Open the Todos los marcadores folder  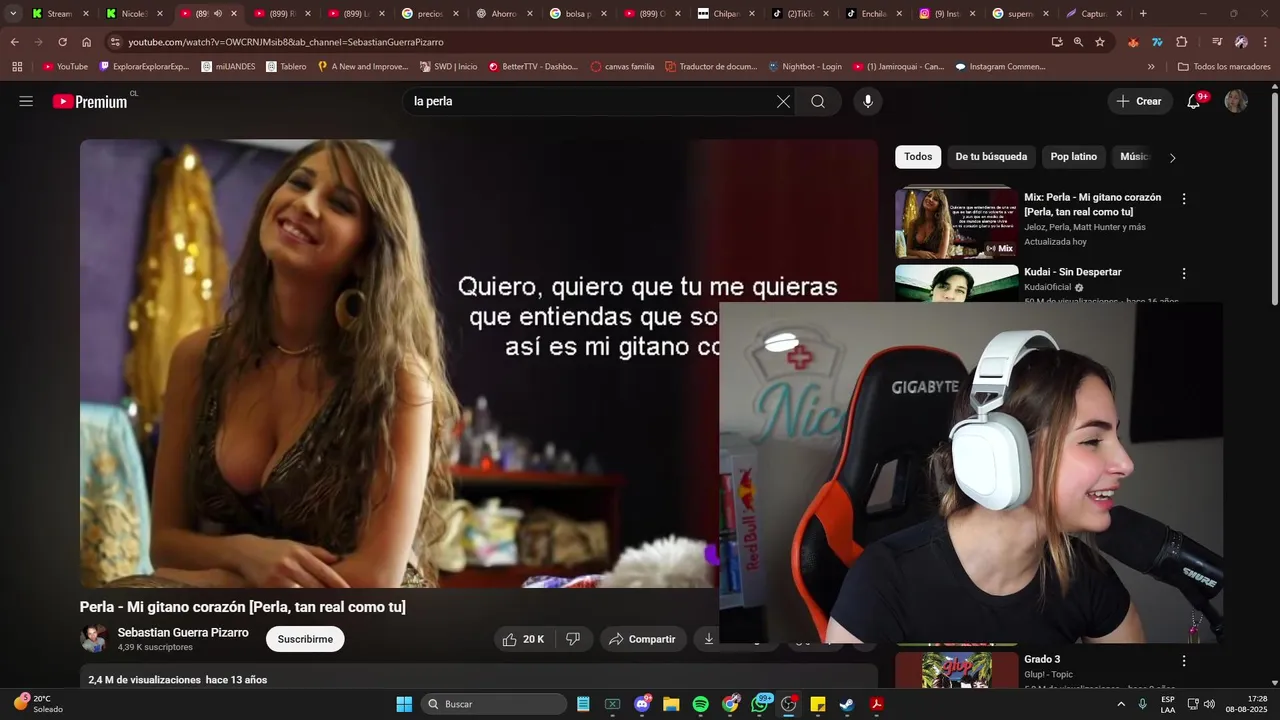[x=1224, y=67]
